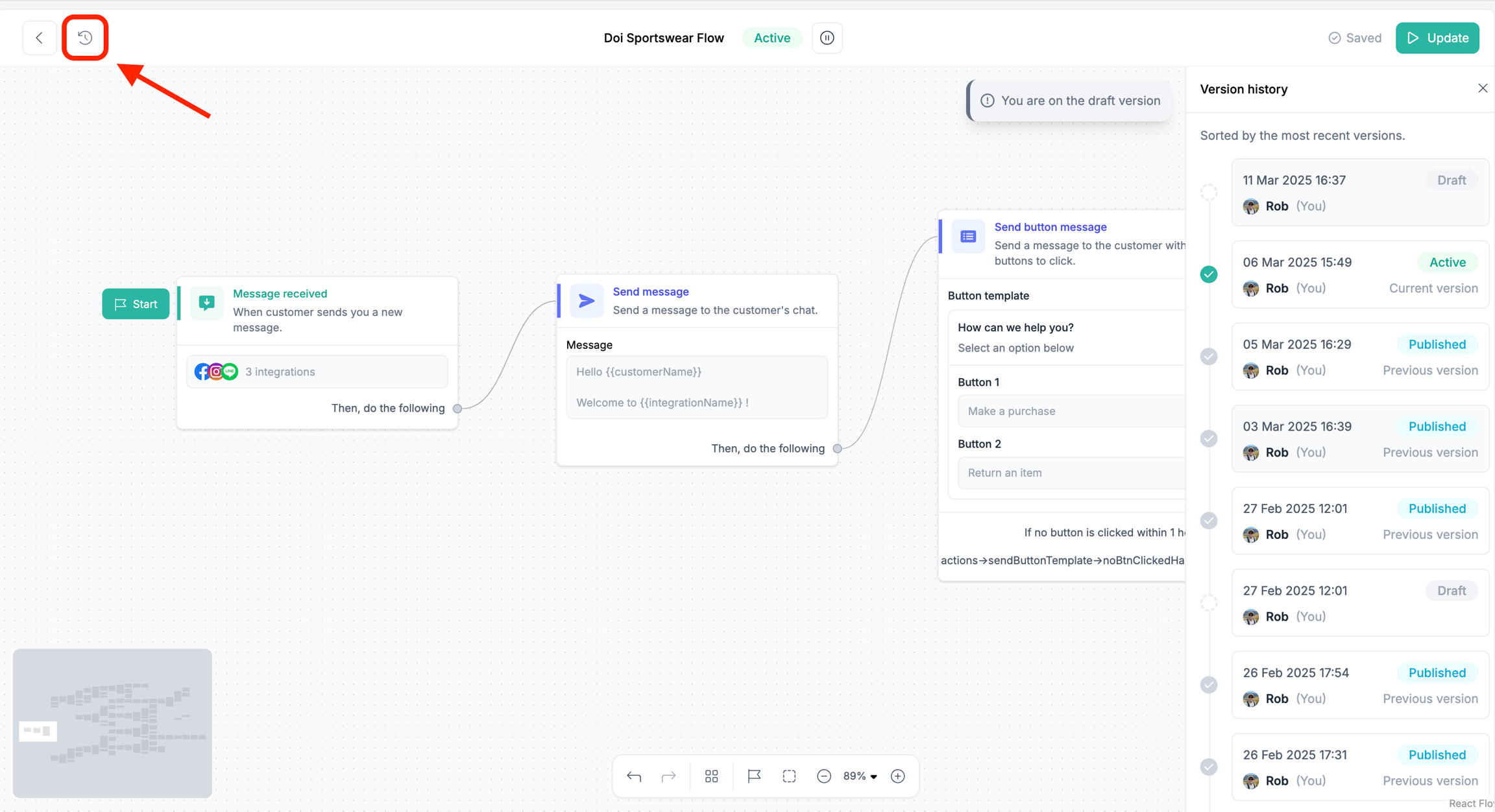Select the 05 Mar 2025 16:29 published version
Viewport: 1495px width, 812px height.
pyautogui.click(x=1359, y=357)
